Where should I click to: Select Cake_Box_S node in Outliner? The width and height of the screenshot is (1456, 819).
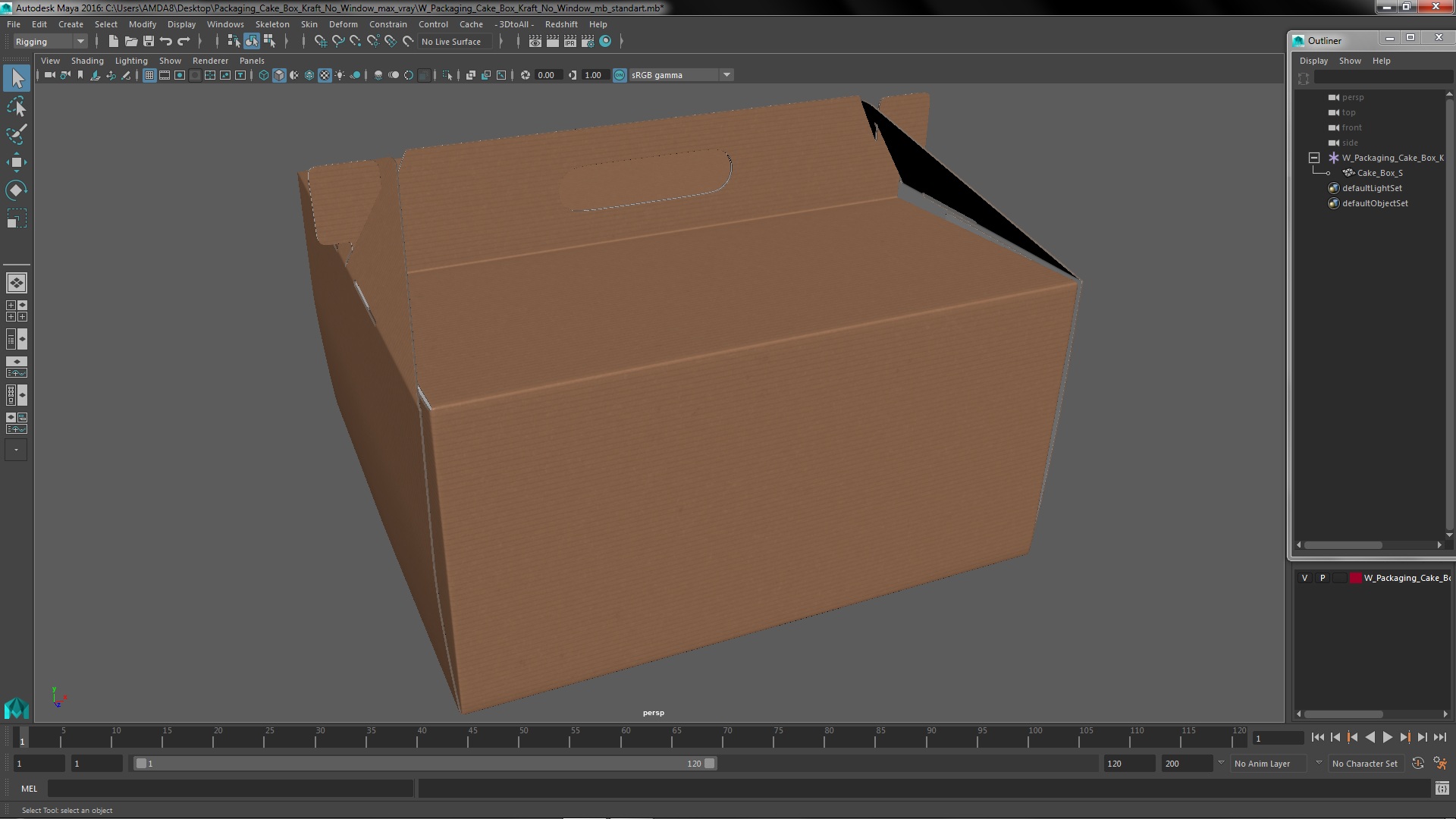(1379, 173)
